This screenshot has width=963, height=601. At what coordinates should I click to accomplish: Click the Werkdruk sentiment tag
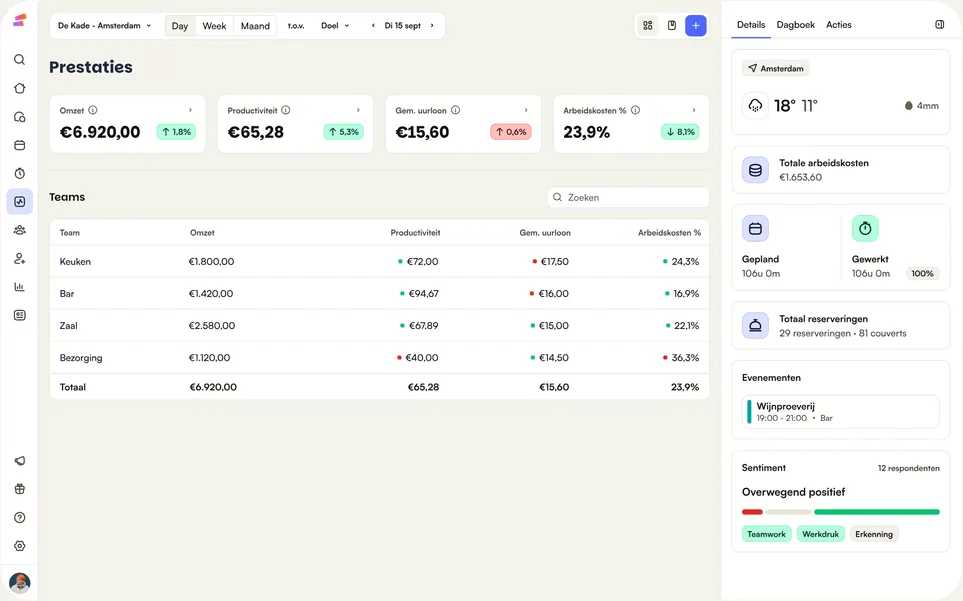(x=821, y=534)
